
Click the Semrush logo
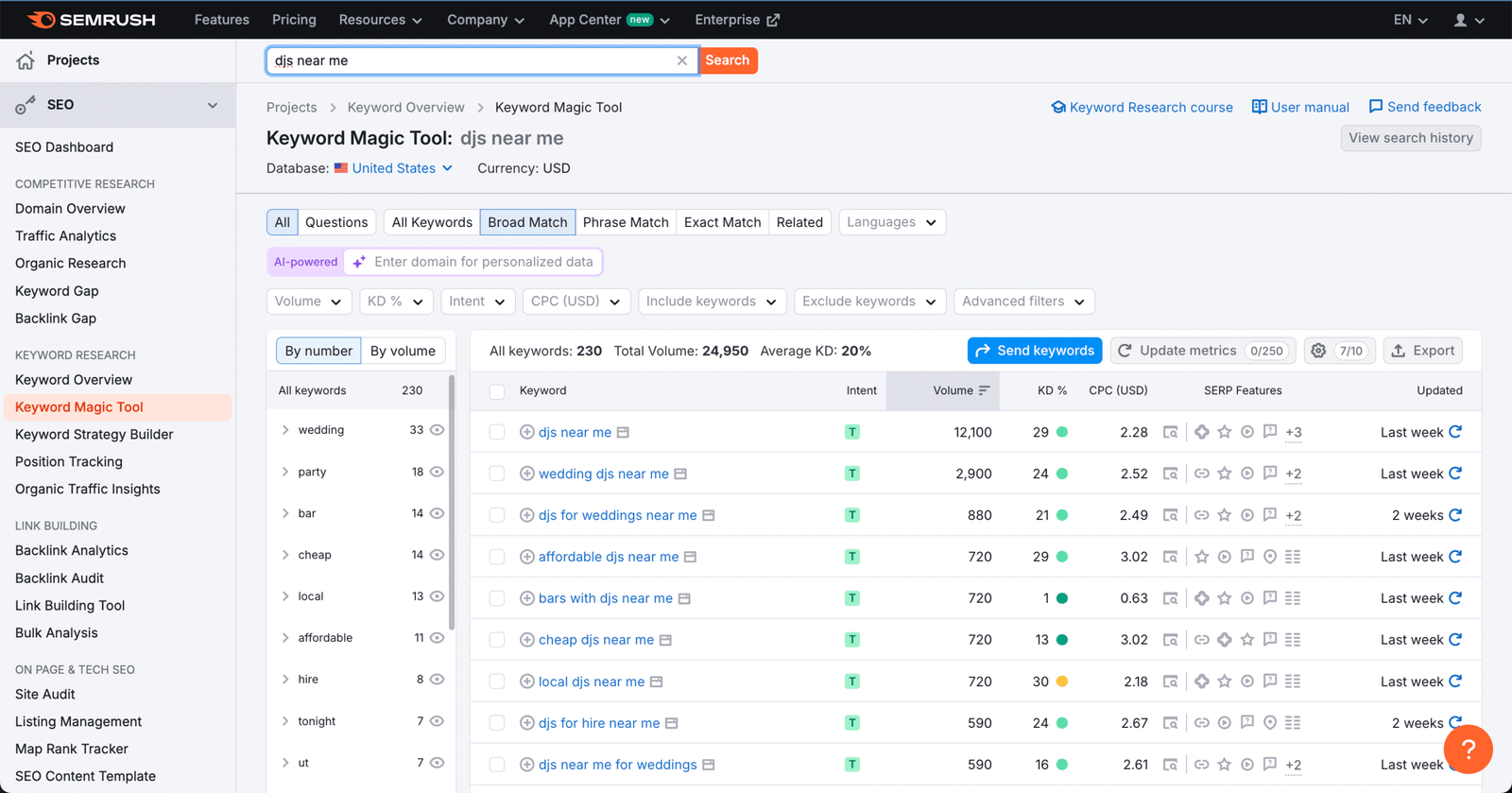pyautogui.click(x=92, y=20)
